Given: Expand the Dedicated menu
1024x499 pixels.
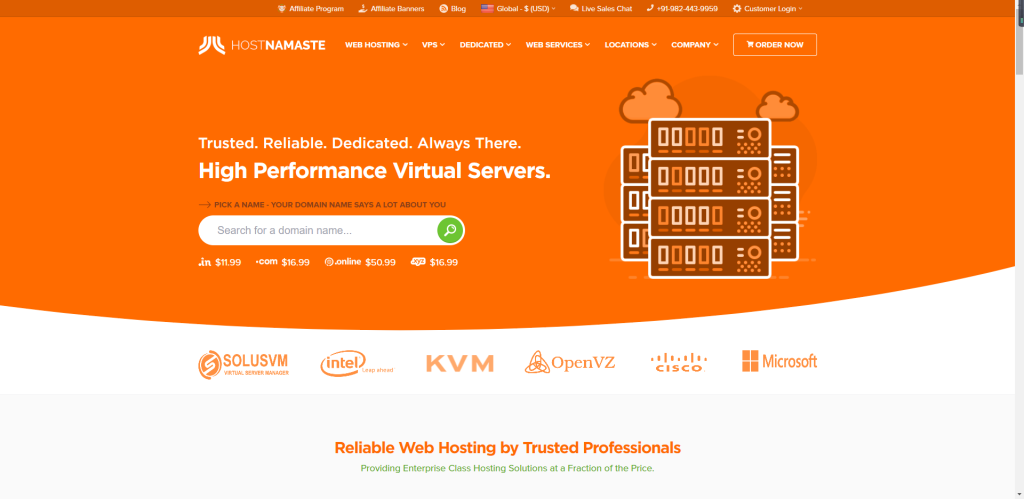Looking at the screenshot, I should (x=485, y=45).
